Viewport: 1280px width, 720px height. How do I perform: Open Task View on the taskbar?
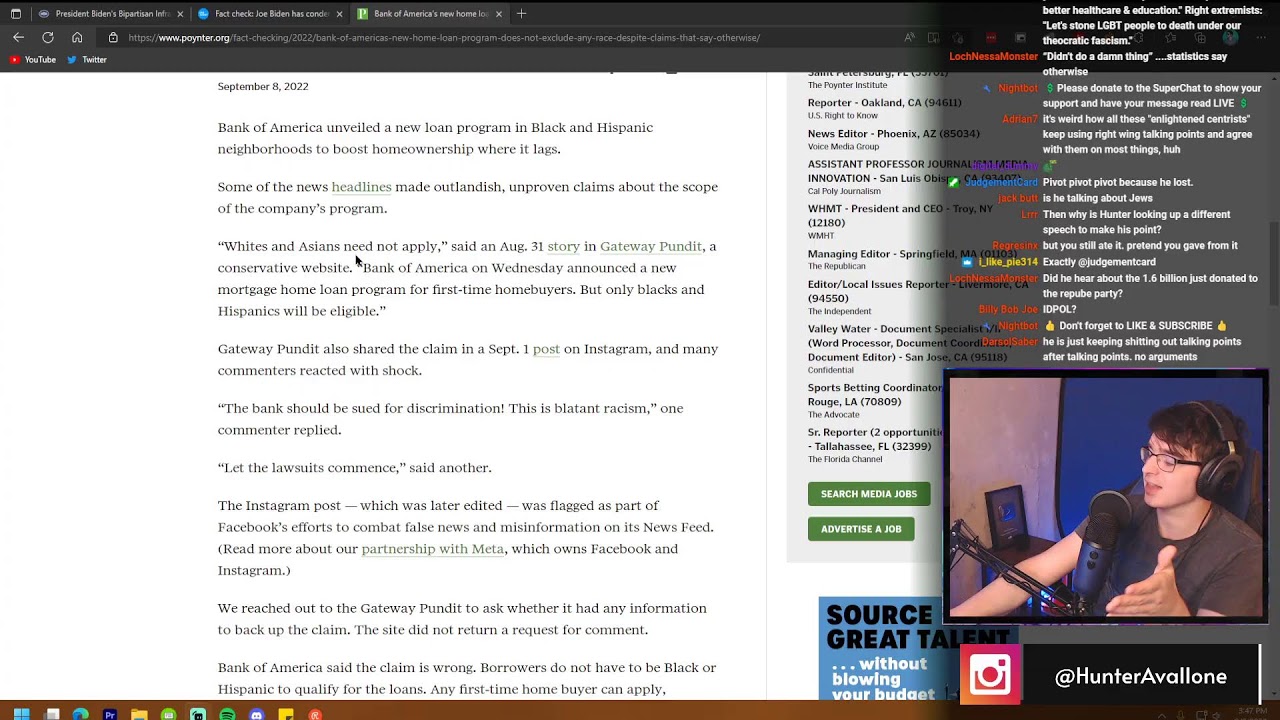click(52, 714)
